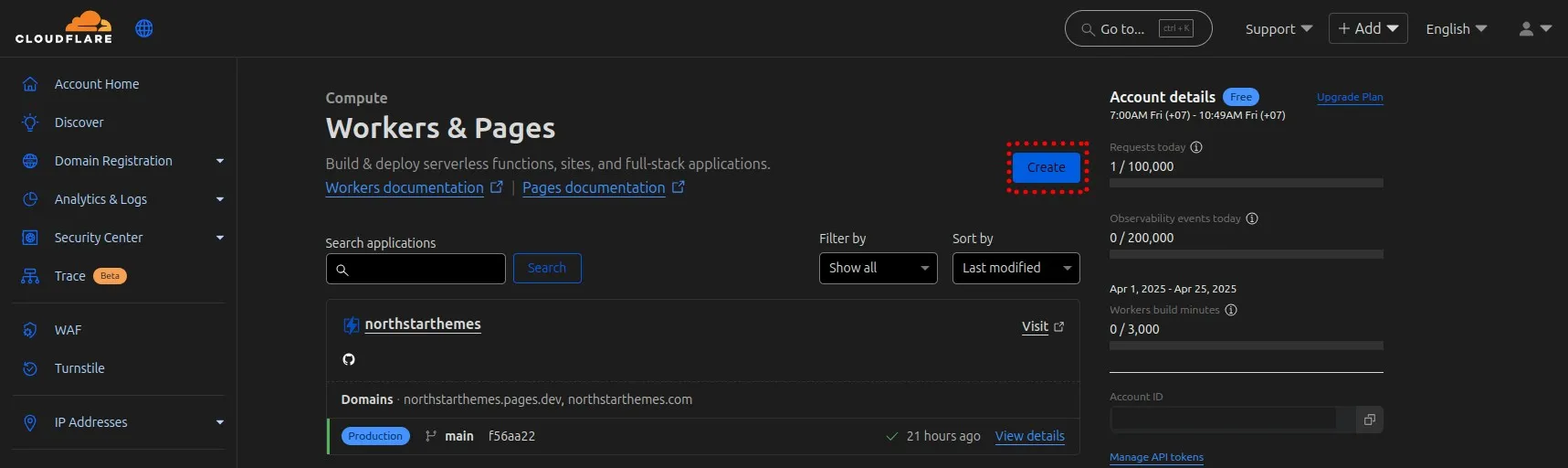Click the Discover lightbulb icon
Screen dimensions: 1568x468
(30, 122)
